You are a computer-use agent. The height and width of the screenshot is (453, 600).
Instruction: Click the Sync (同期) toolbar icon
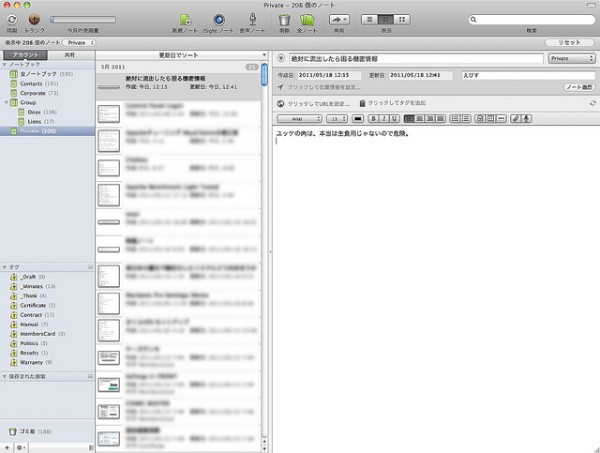click(x=11, y=18)
